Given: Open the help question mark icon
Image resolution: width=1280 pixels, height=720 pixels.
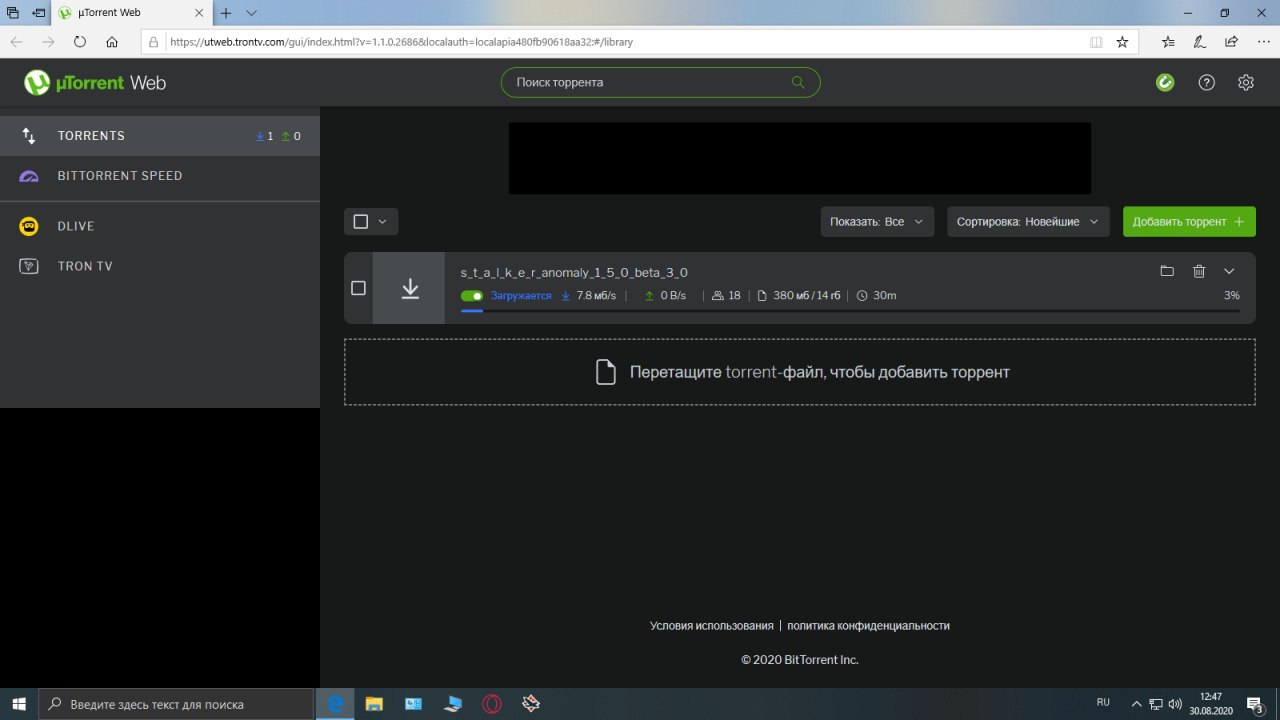Looking at the screenshot, I should [x=1207, y=83].
